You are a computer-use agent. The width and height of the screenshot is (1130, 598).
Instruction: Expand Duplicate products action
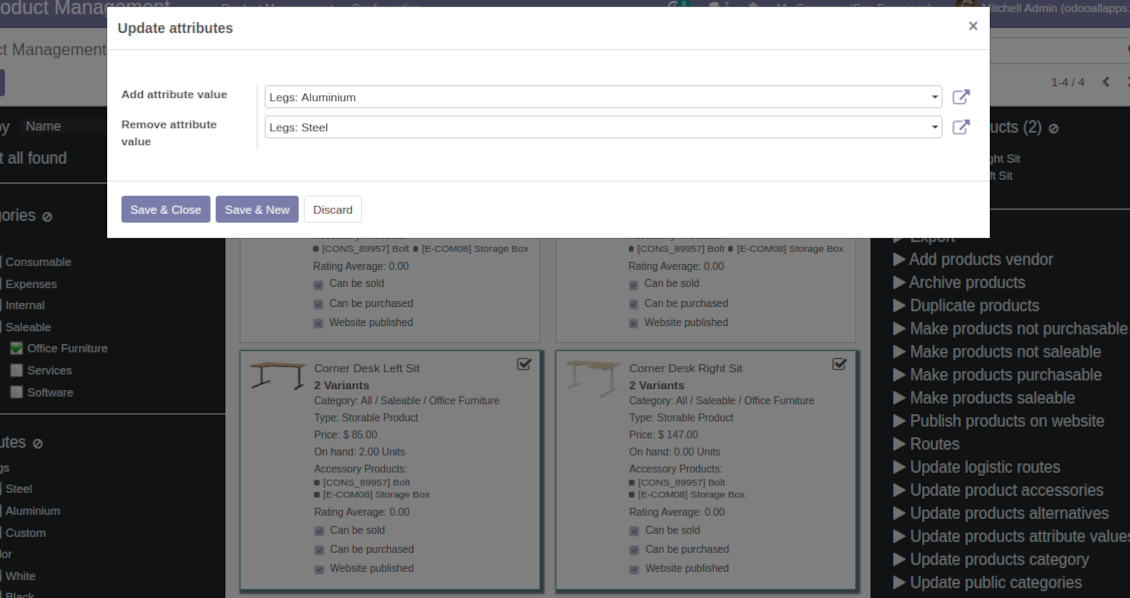point(966,305)
